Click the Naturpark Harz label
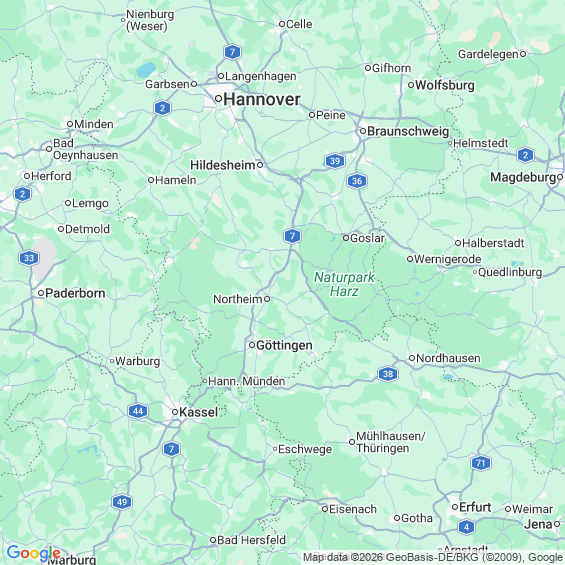This screenshot has height=565, width=565. tap(344, 284)
